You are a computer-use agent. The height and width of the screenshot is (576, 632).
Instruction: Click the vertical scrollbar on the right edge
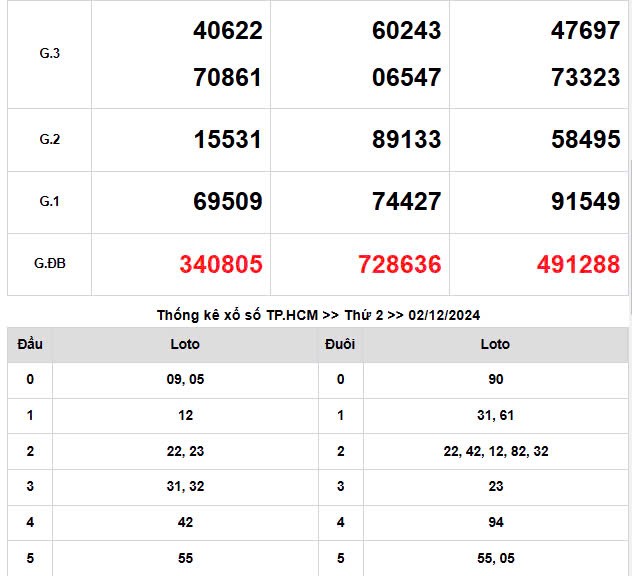[630, 238]
